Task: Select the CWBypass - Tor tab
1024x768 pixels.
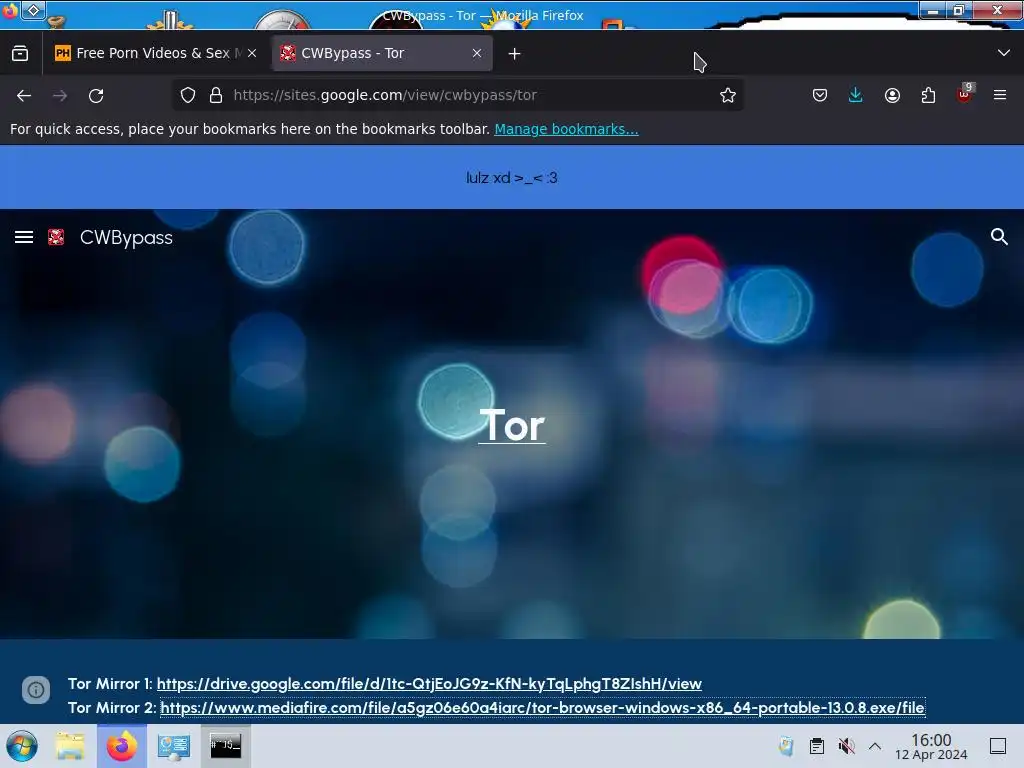Action: (382, 54)
